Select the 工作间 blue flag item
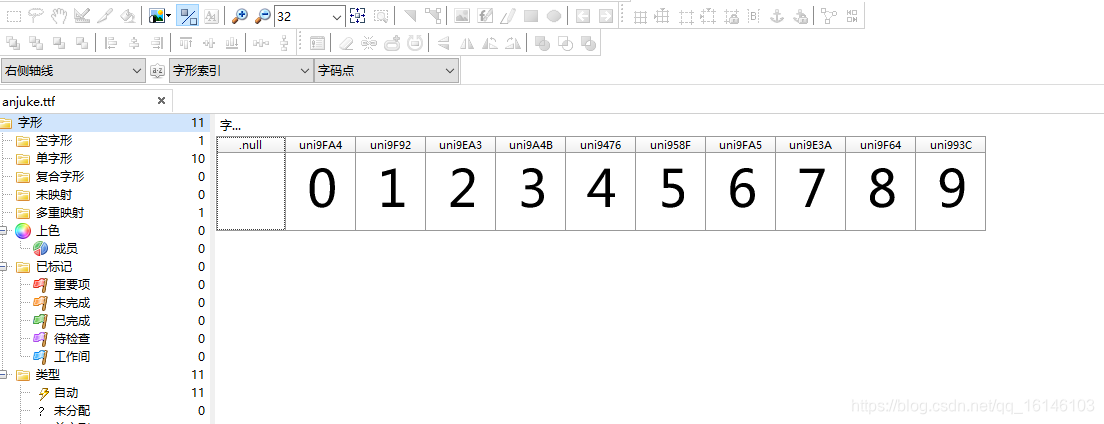 coord(72,356)
